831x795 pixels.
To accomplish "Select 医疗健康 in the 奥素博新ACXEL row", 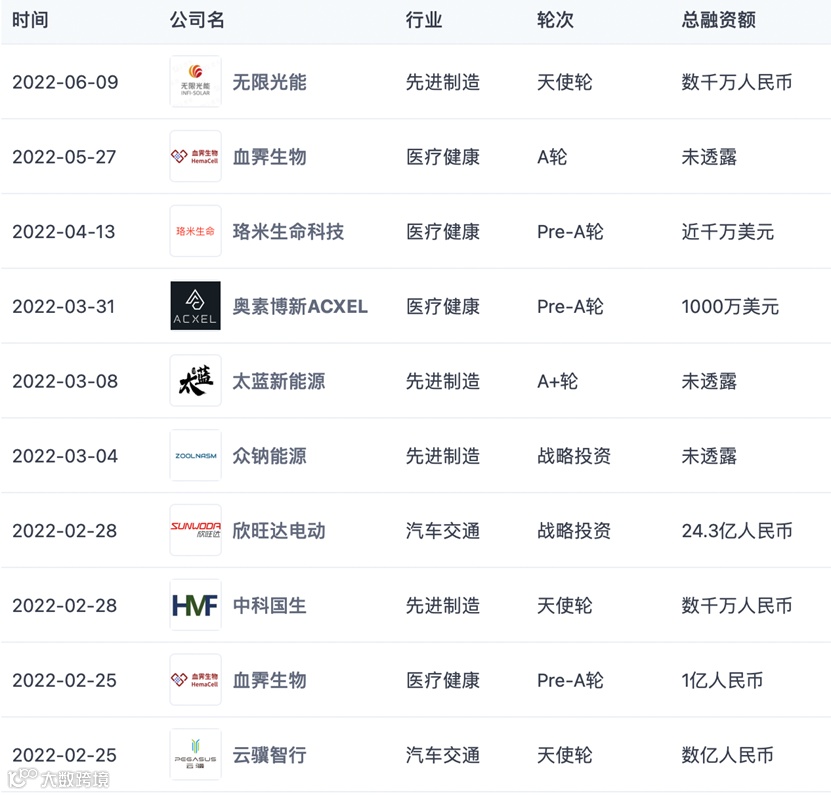I will [x=443, y=306].
